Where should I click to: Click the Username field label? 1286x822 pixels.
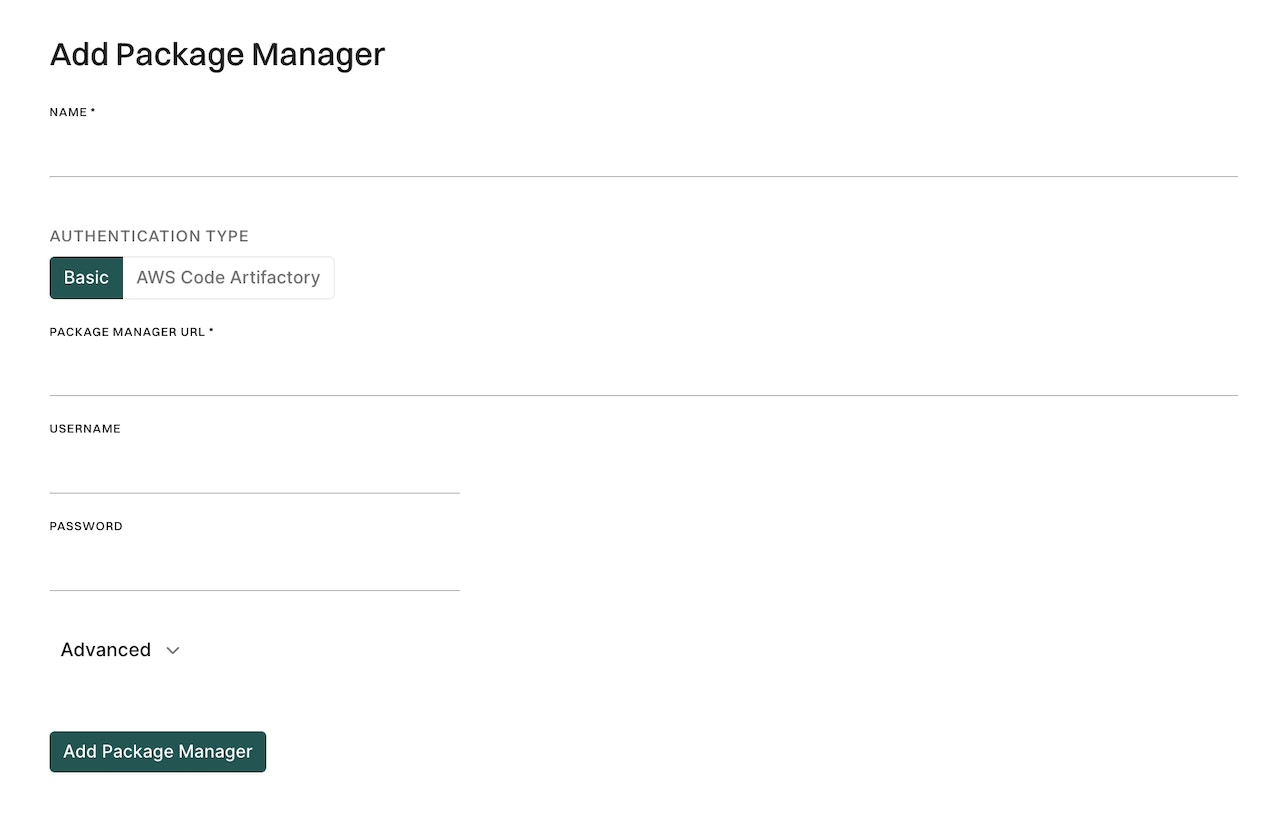click(85, 428)
